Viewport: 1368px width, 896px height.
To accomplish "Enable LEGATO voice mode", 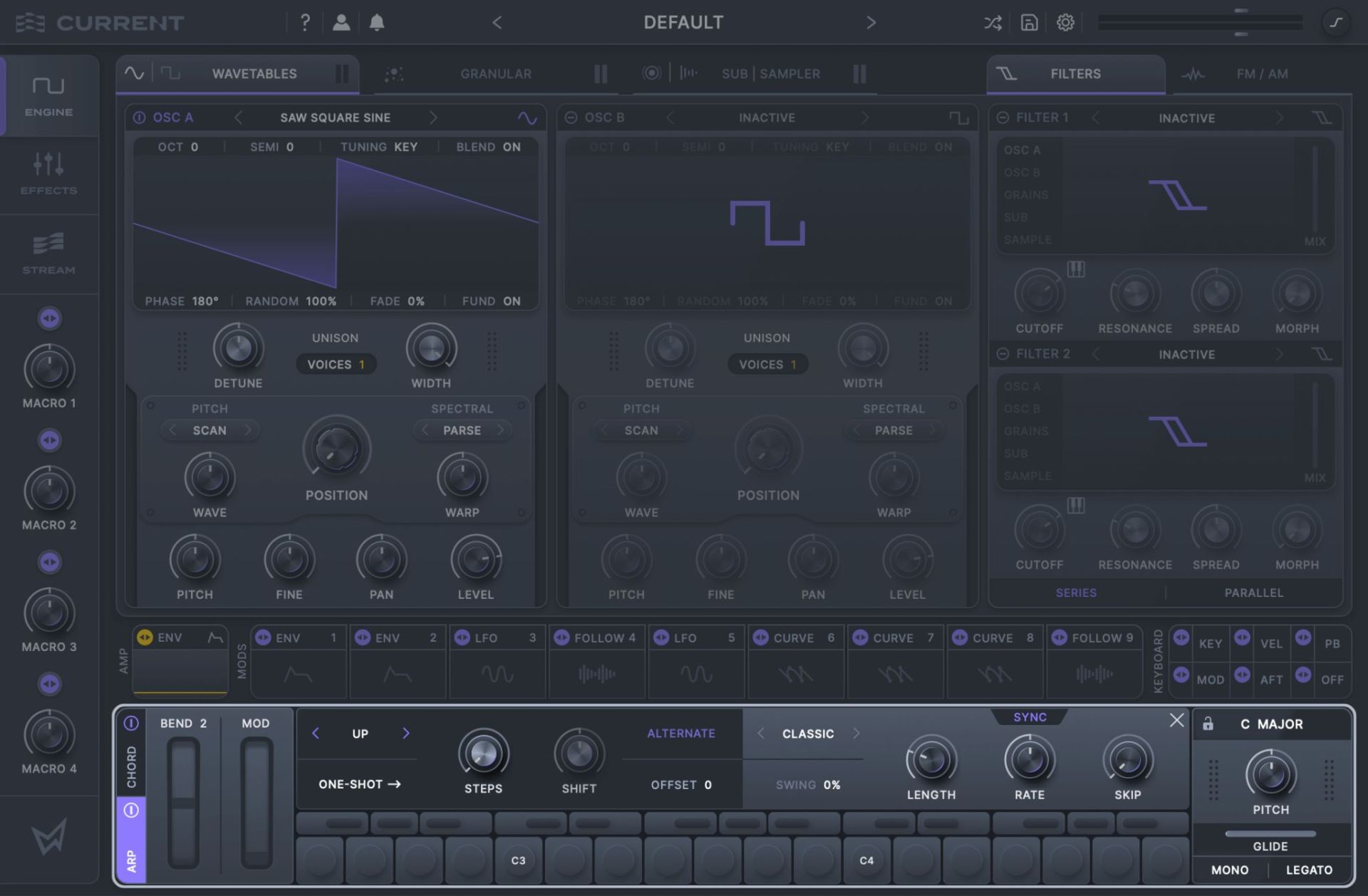I will (x=1309, y=870).
